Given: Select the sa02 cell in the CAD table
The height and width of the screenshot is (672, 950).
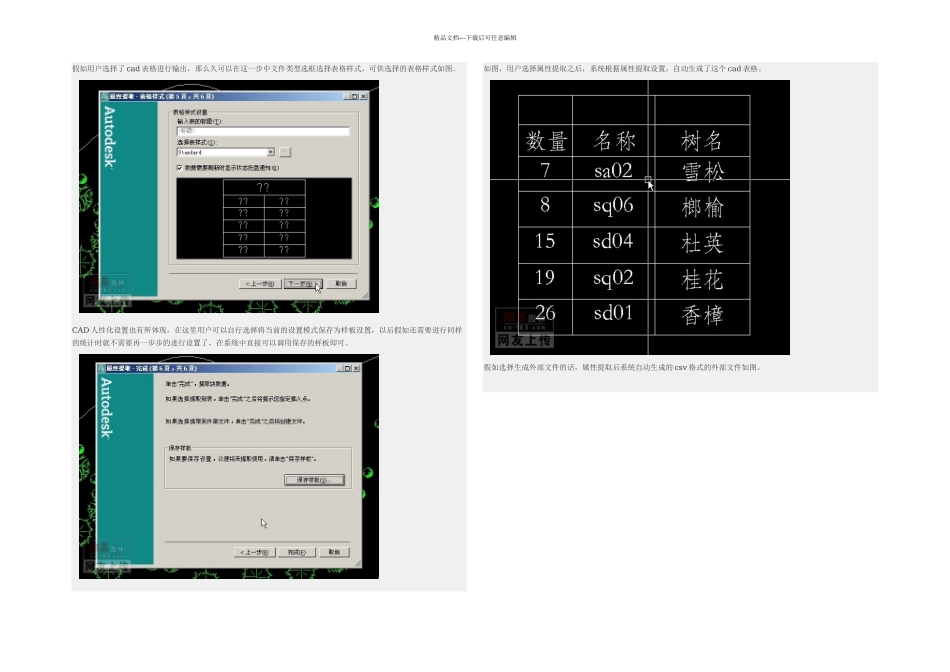Looking at the screenshot, I should 613,171.
